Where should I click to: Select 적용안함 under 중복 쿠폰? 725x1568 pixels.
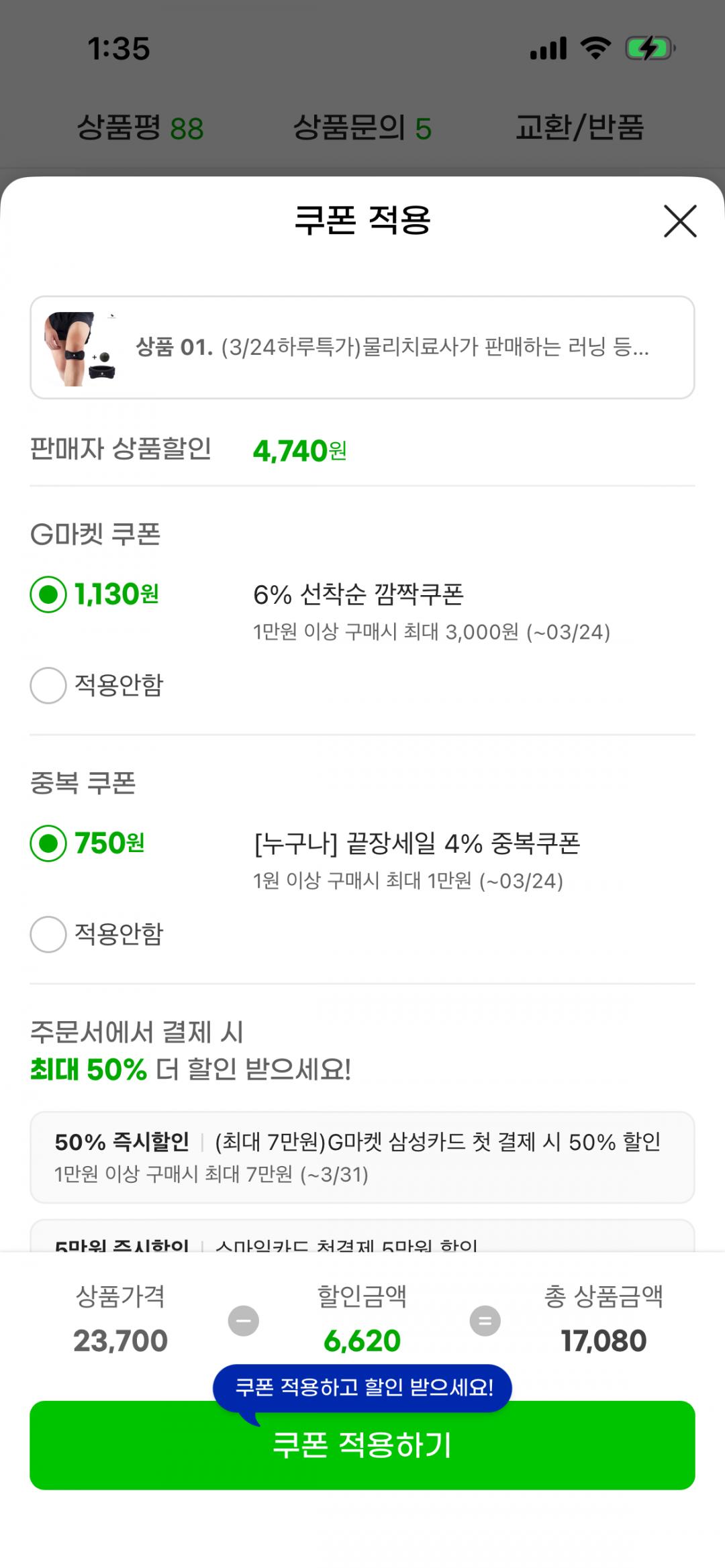coord(48,934)
